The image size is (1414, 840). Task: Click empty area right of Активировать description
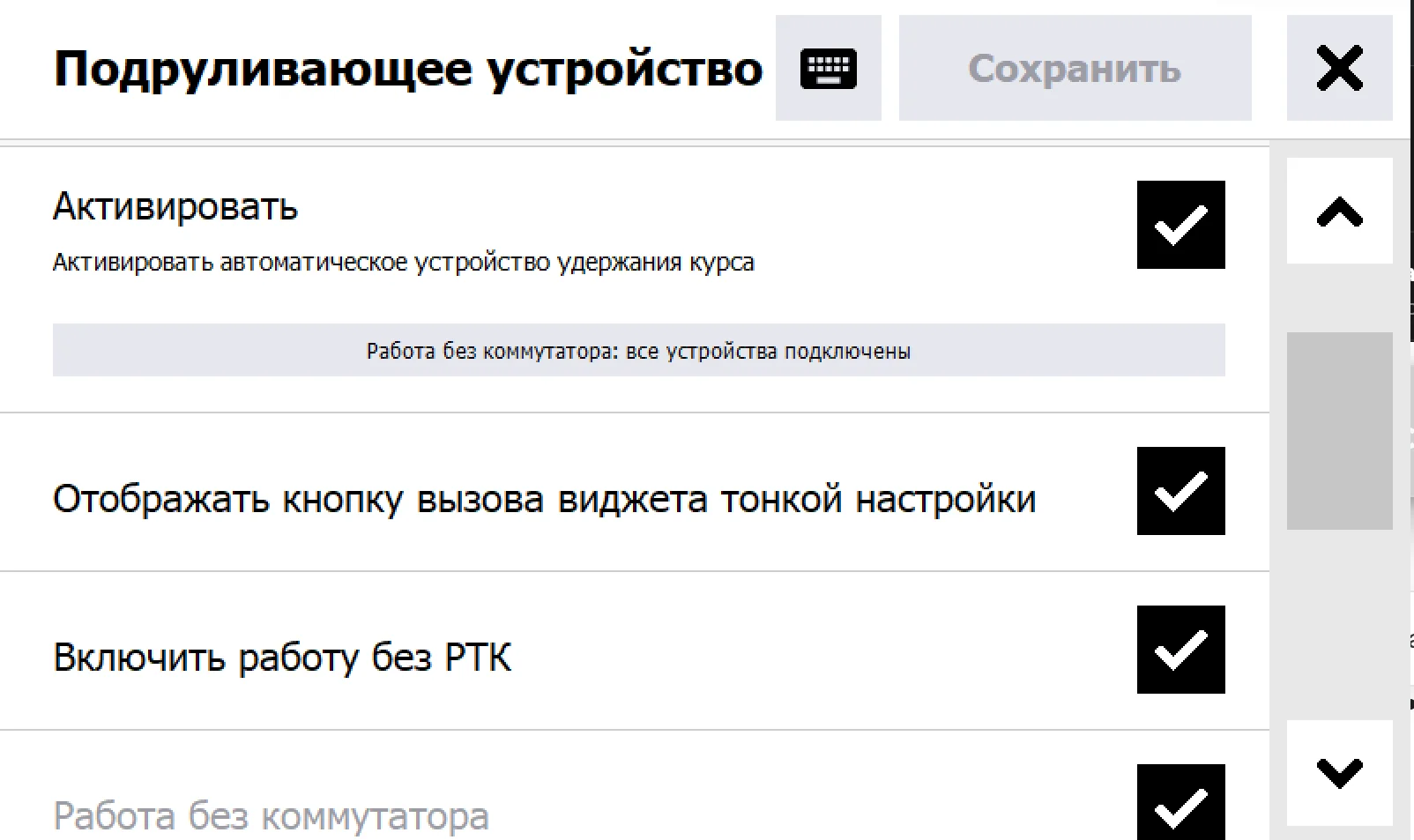coord(943,263)
